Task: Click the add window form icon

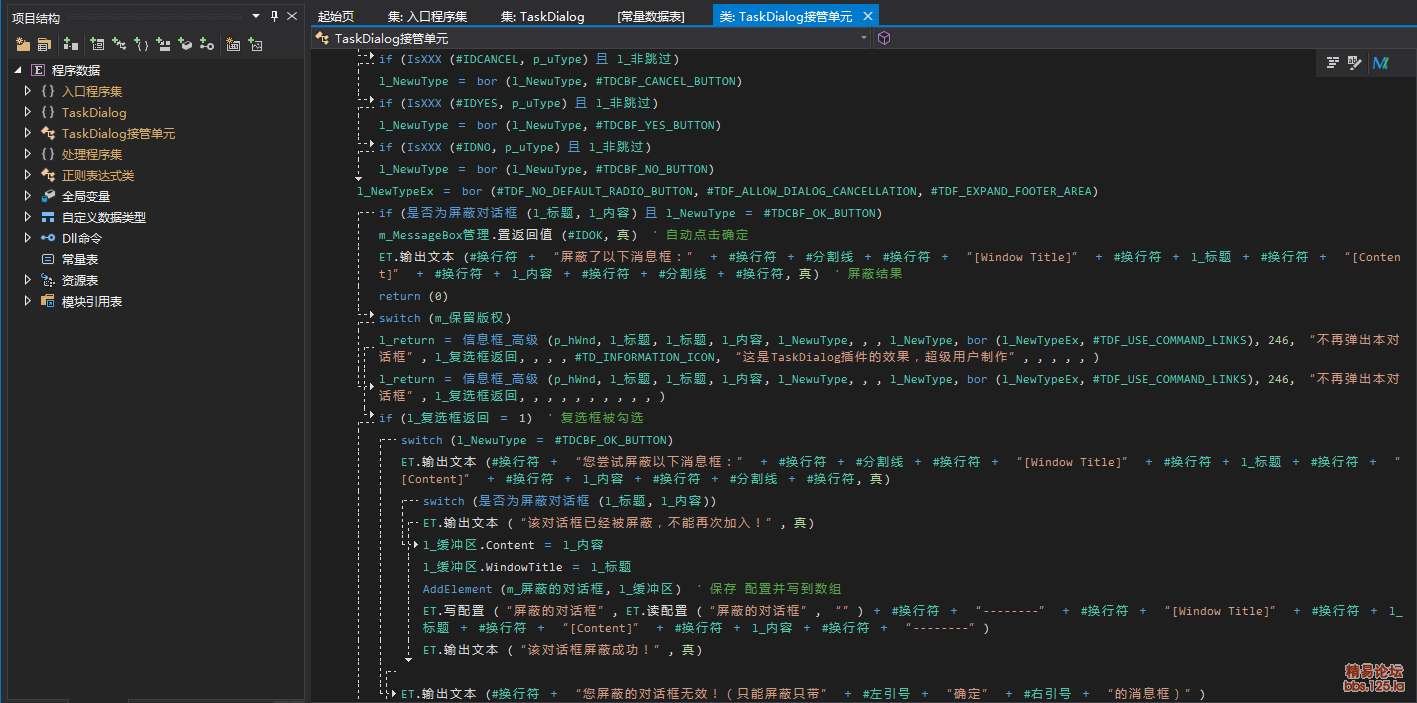Action: pyautogui.click(x=97, y=44)
